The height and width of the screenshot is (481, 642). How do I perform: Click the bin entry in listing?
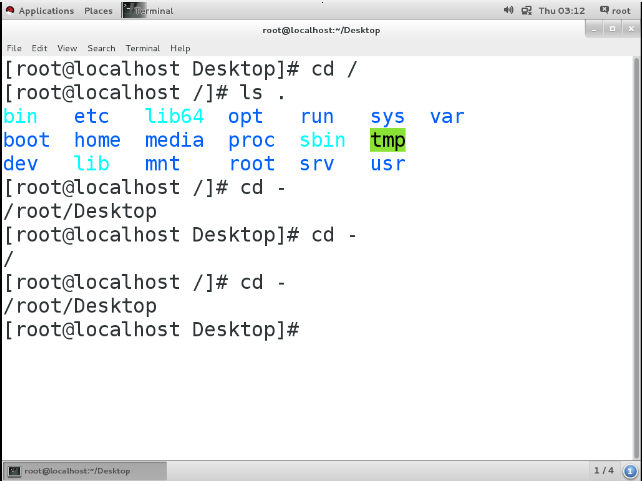click(20, 116)
